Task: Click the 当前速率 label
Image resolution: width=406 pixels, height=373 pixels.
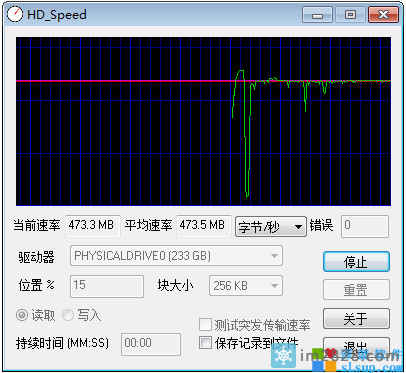Action: coord(37,226)
